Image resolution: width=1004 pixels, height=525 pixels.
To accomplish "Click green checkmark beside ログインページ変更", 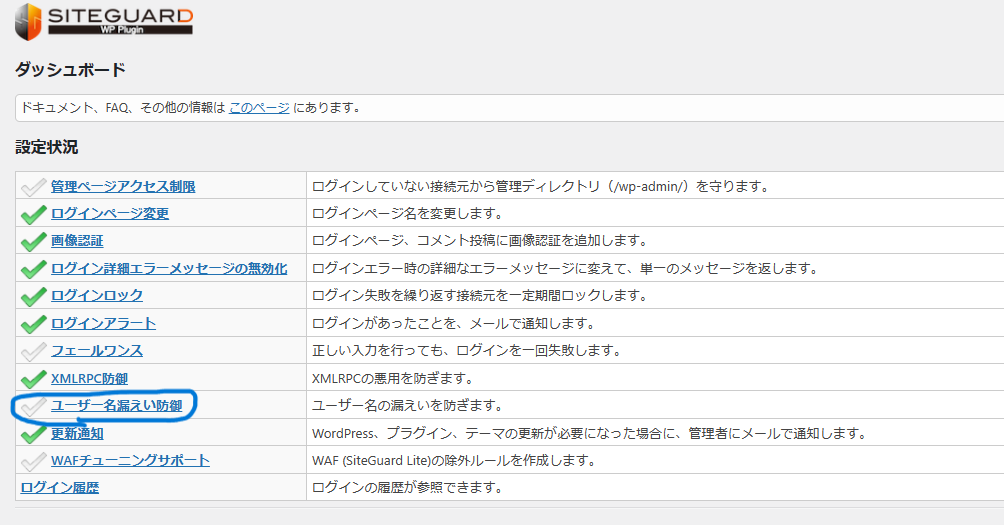I will click(x=33, y=214).
